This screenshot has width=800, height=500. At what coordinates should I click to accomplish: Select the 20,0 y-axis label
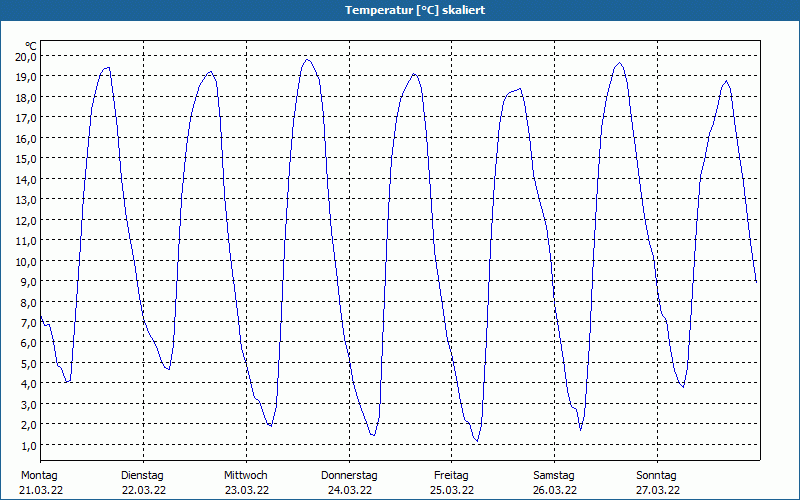[26, 56]
